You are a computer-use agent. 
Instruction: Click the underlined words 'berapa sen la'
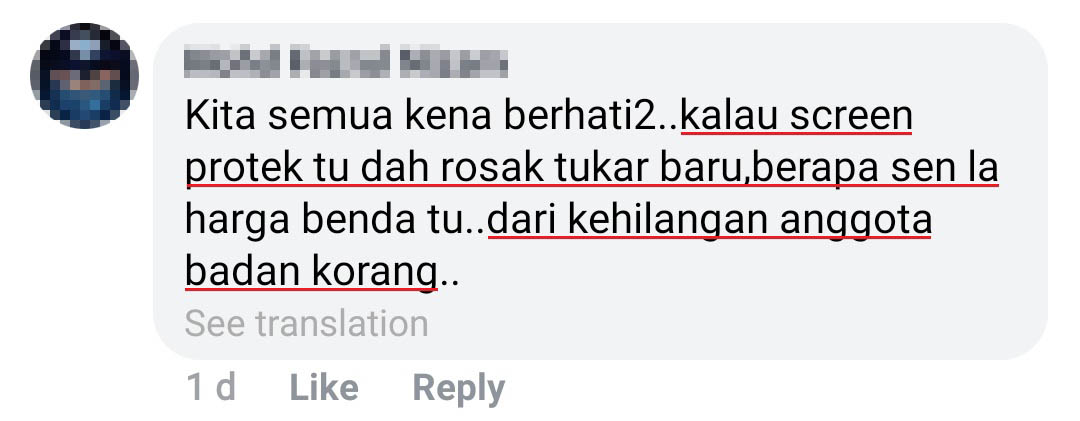(875, 170)
